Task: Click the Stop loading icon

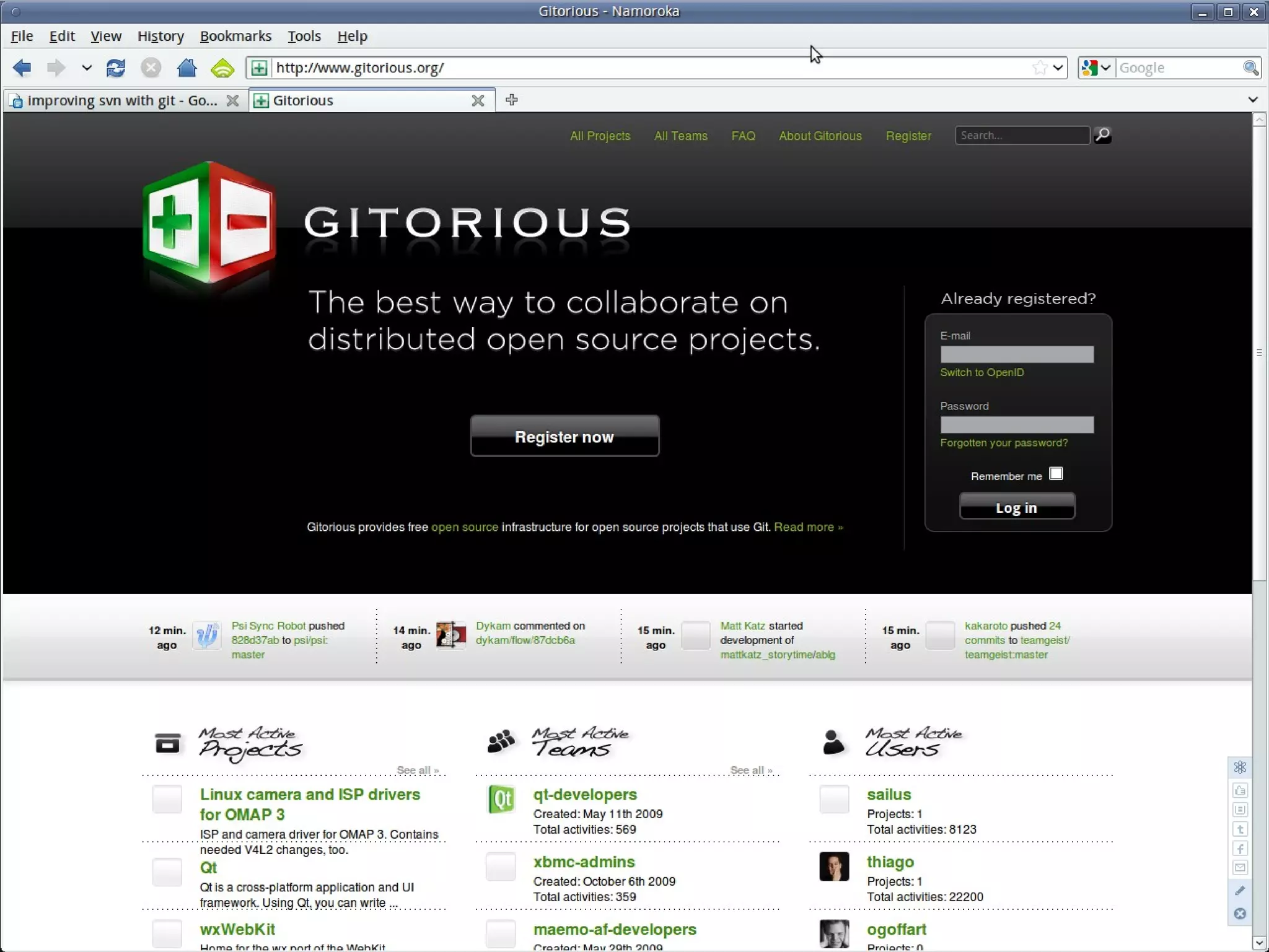Action: [x=151, y=68]
